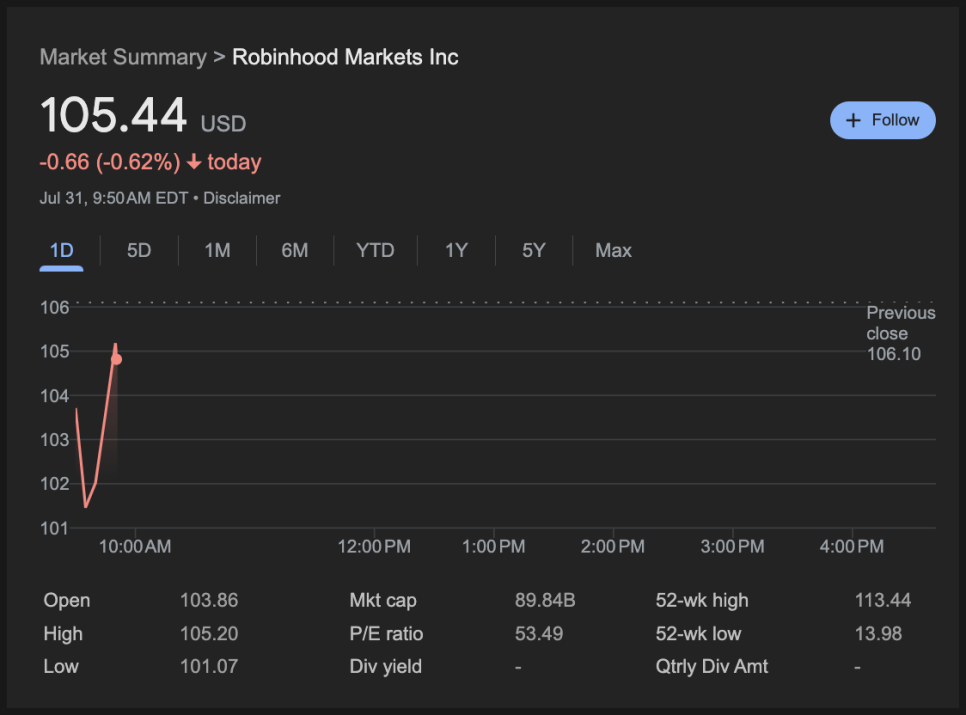Switch to the 1Y tab
This screenshot has height=715, width=966.
click(x=457, y=251)
